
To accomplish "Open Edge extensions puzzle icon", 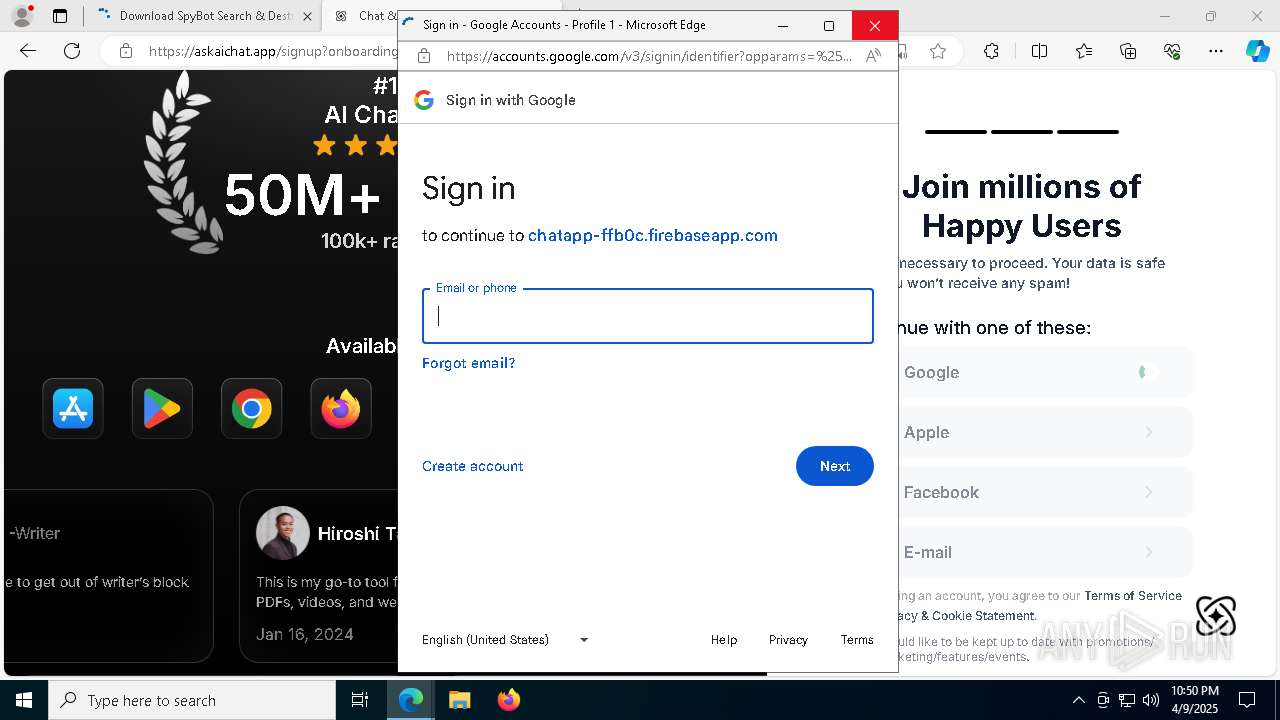I will [991, 51].
